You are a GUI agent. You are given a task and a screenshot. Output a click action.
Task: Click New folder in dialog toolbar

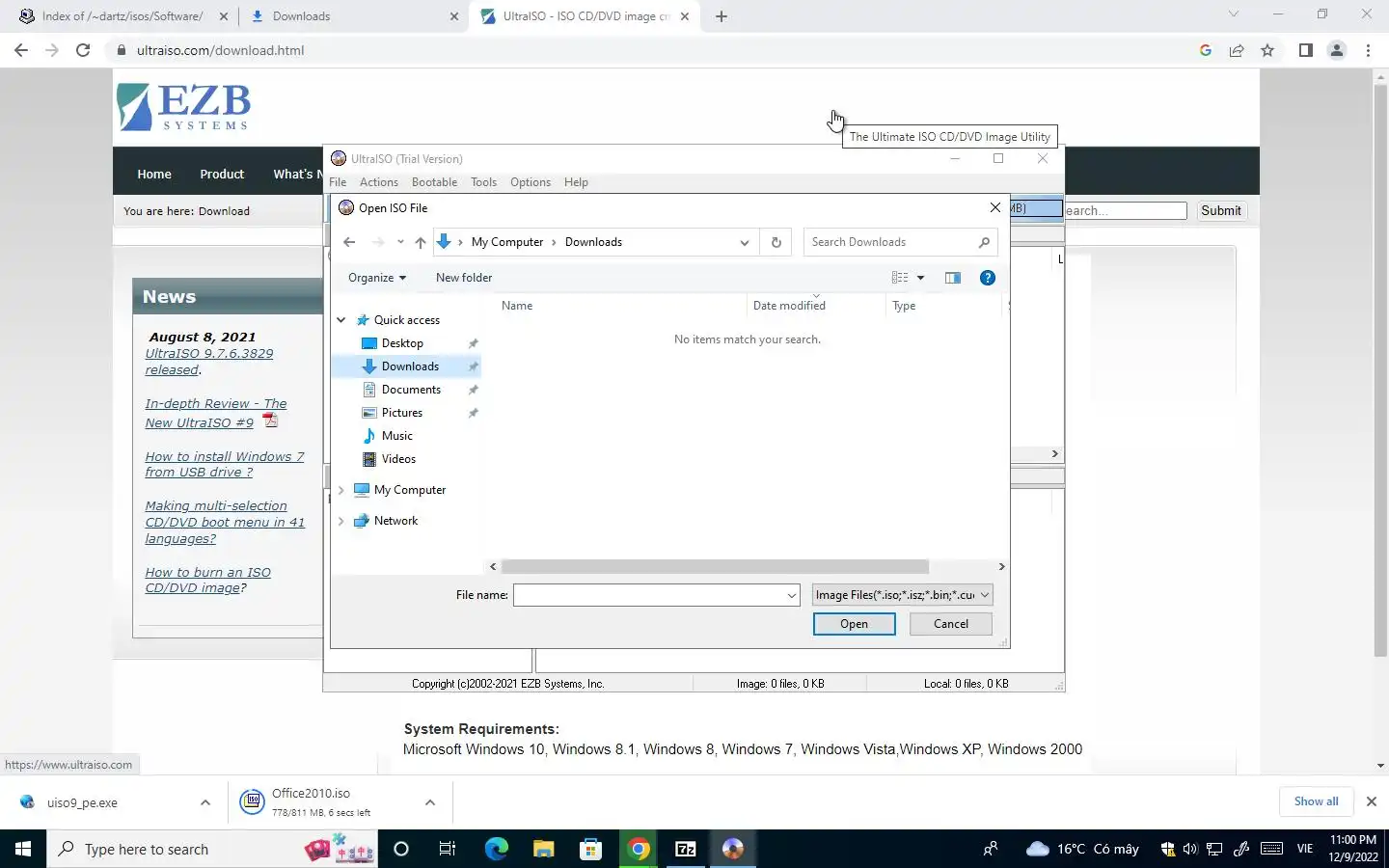464,278
